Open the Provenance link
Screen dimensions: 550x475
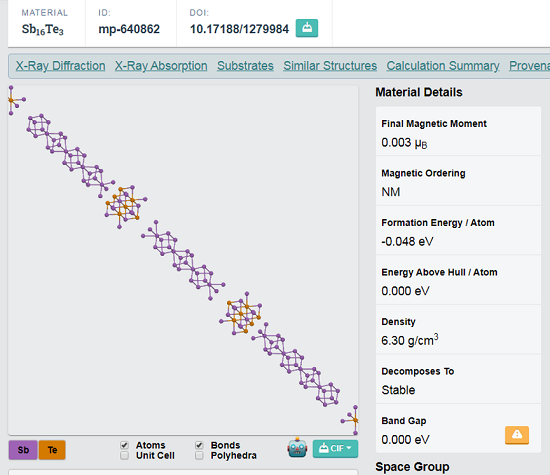[x=530, y=66]
